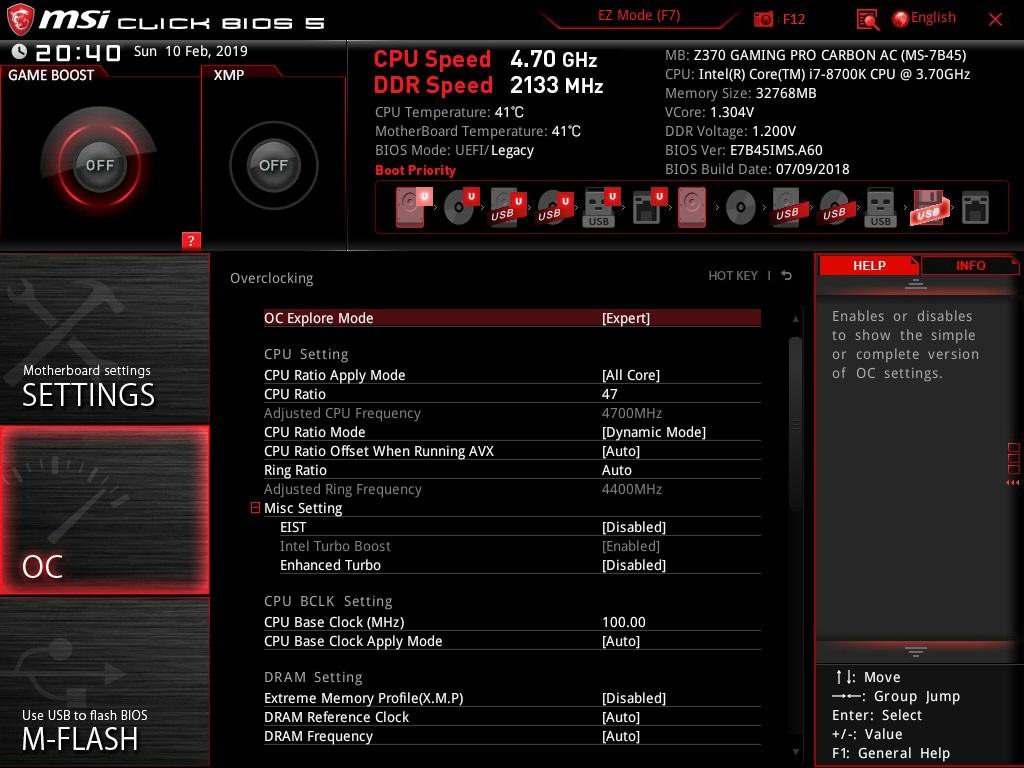
Task: Open the CPU Base Clock Apply Mode value
Action: coord(621,641)
